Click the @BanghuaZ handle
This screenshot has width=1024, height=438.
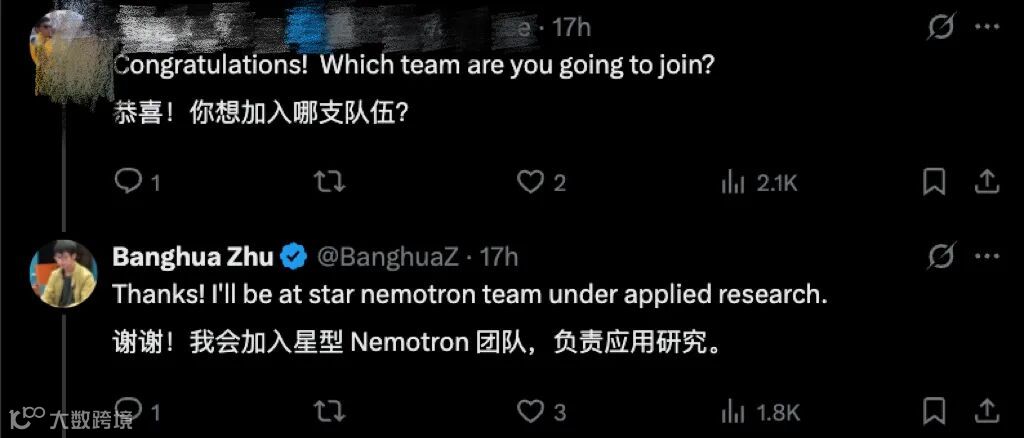tap(387, 257)
